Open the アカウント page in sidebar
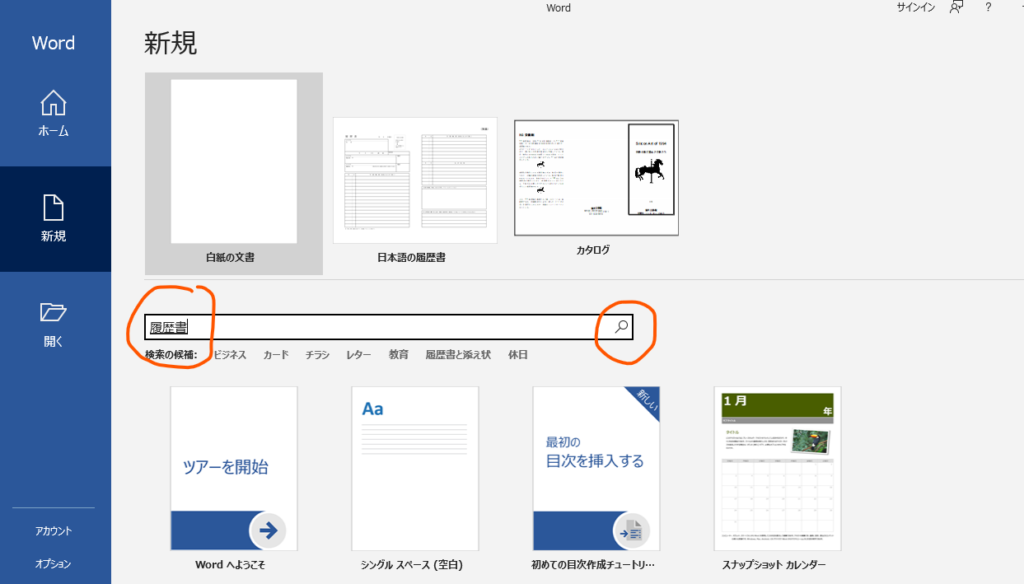This screenshot has width=1024, height=584. [x=53, y=531]
